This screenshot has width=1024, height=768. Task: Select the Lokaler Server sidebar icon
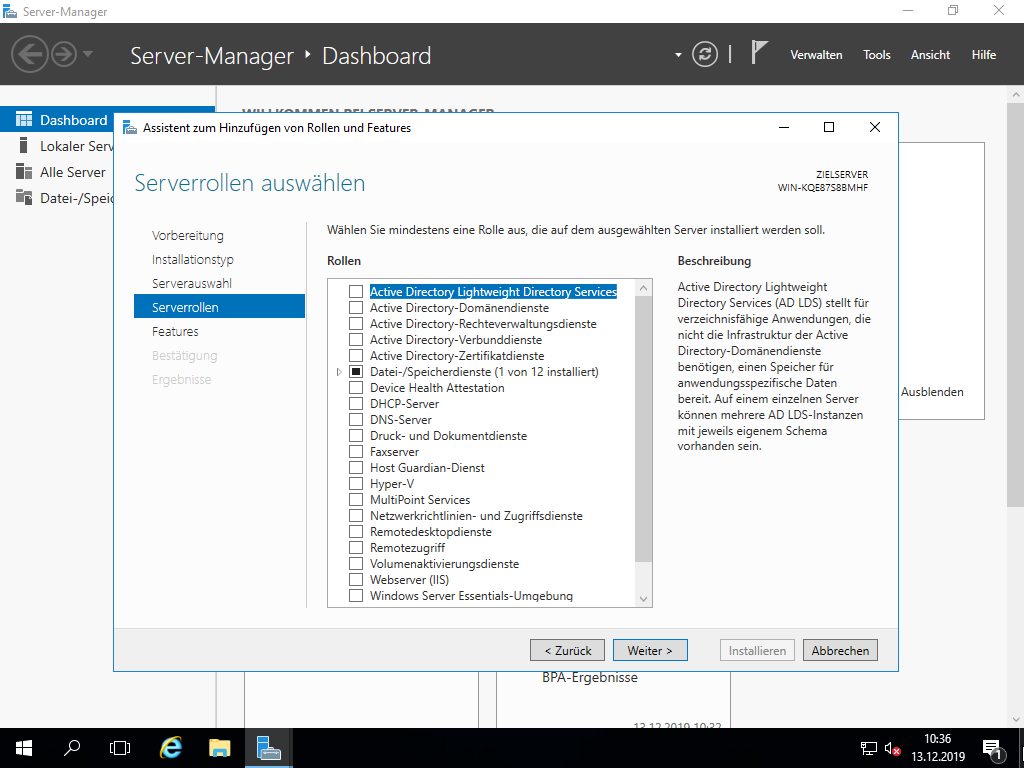[x=24, y=146]
